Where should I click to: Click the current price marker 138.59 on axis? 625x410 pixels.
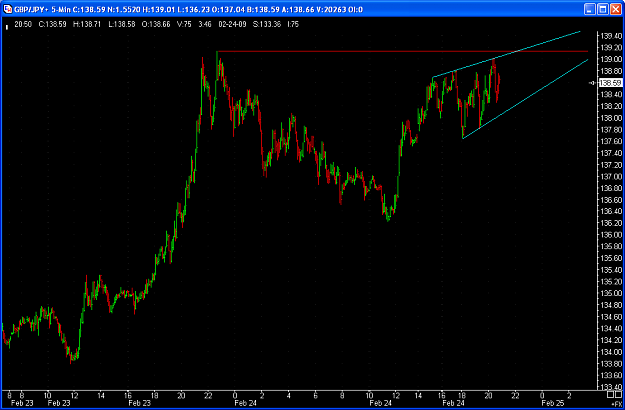tap(610, 83)
